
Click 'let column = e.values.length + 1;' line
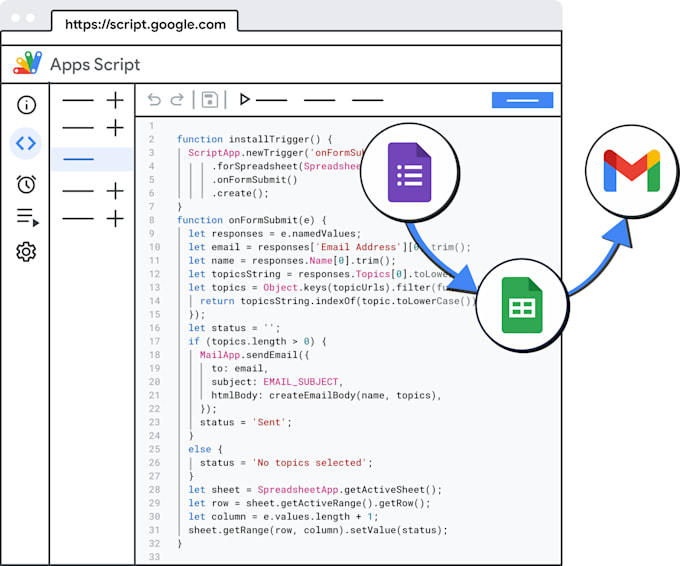pos(283,516)
